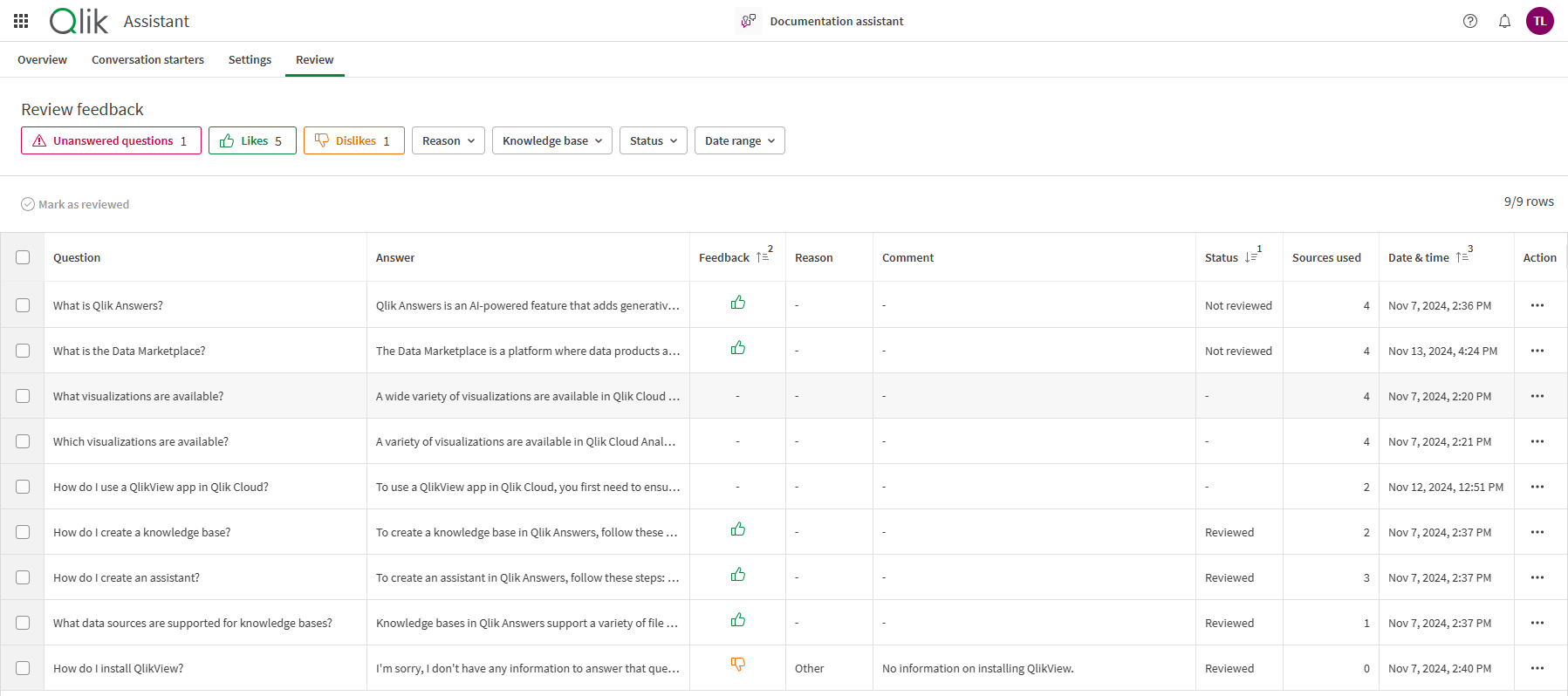The image size is (1568, 696).
Task: Select the What is Qlik Answers row checkbox
Action: click(x=23, y=305)
